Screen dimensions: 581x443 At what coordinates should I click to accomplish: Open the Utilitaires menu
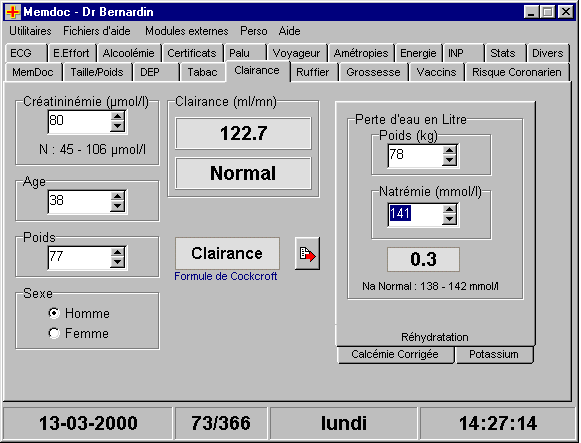[x=30, y=31]
